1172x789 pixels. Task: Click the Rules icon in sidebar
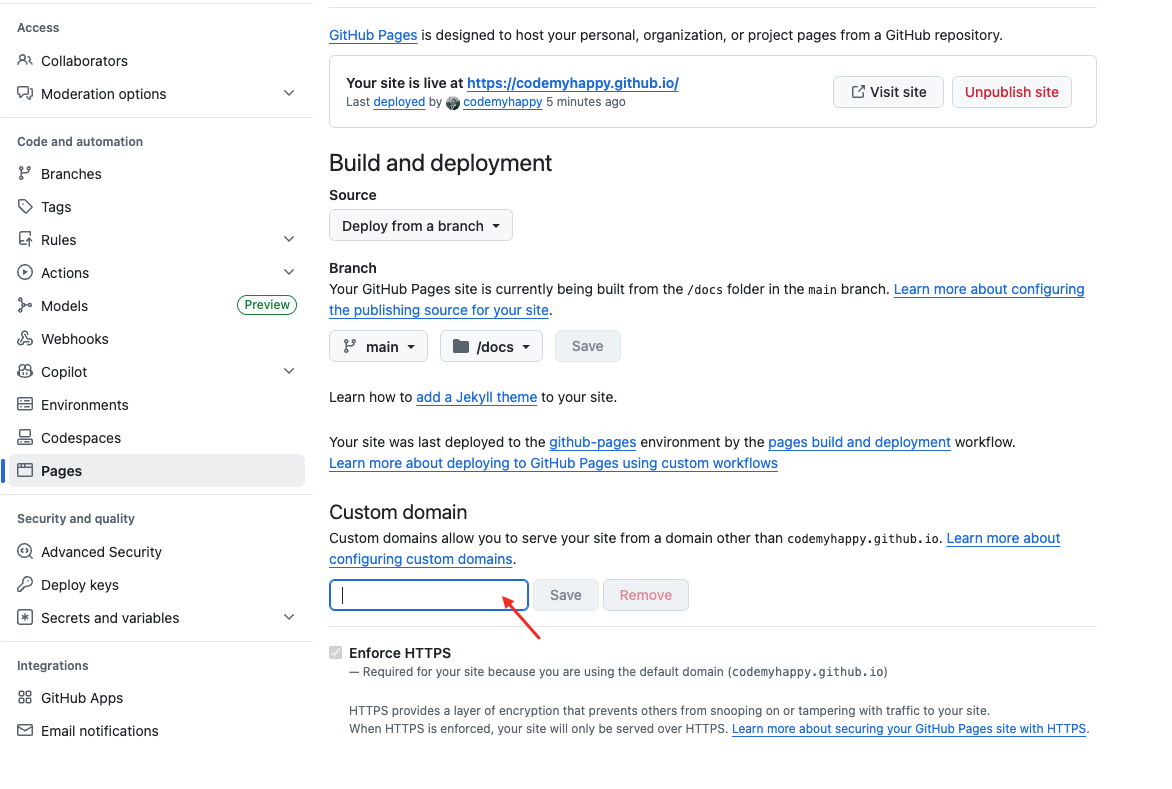tap(25, 239)
